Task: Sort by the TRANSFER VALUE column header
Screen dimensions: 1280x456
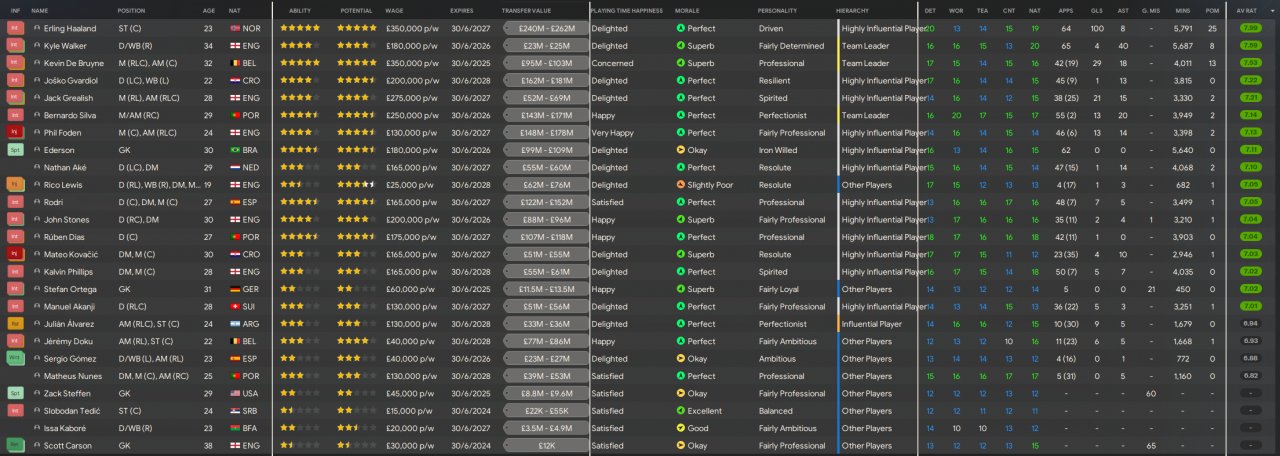Action: [526, 10]
